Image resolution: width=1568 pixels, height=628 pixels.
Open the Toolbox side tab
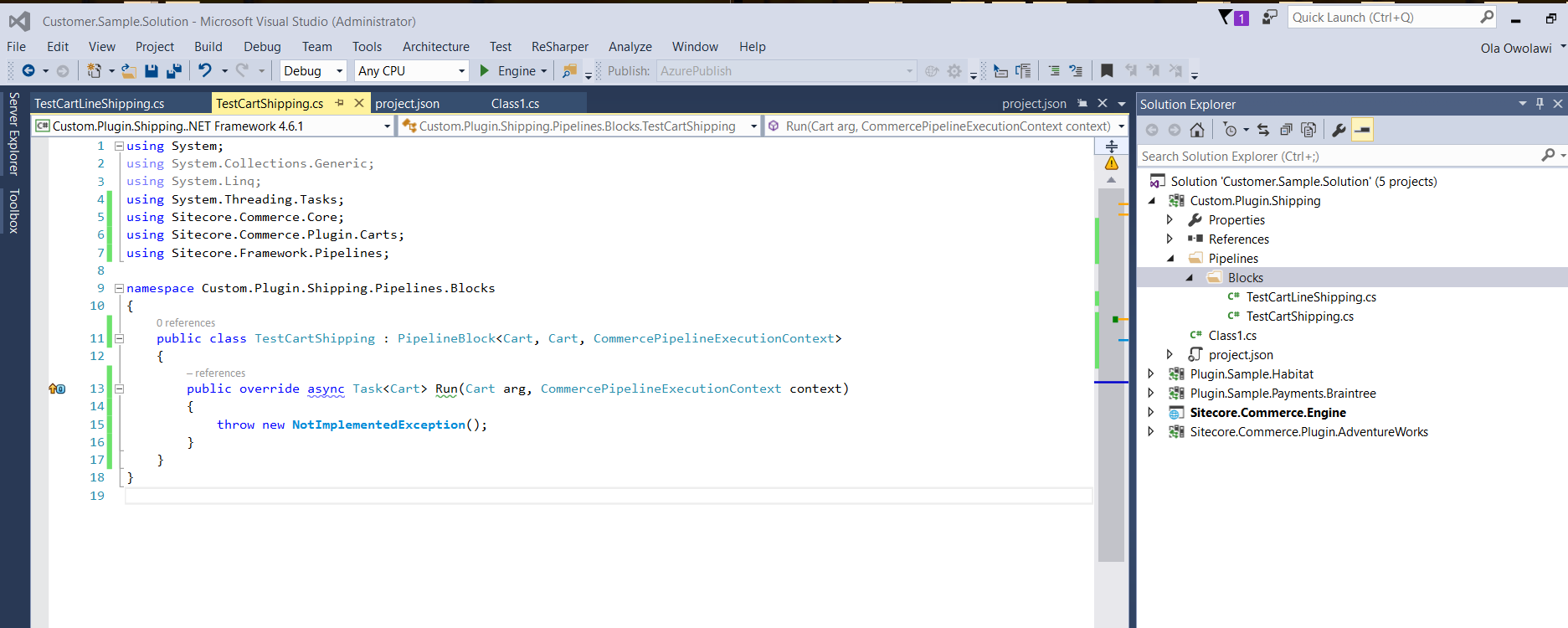pos(13,211)
